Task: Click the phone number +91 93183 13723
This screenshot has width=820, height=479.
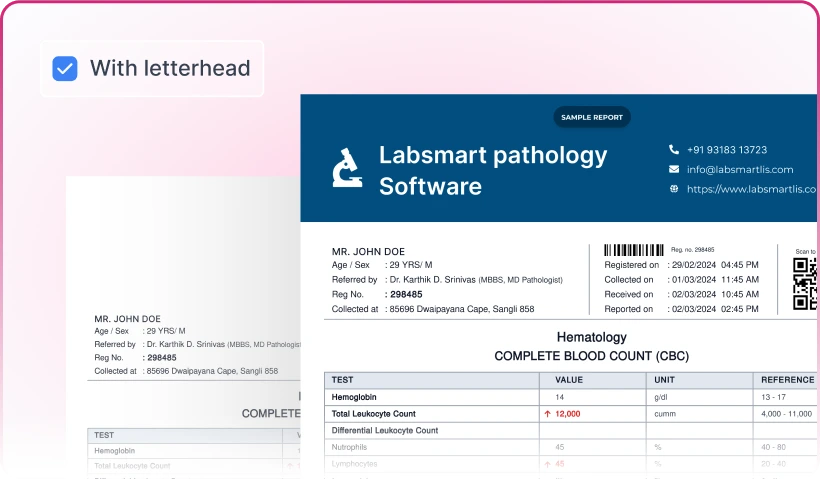Action: 726,150
